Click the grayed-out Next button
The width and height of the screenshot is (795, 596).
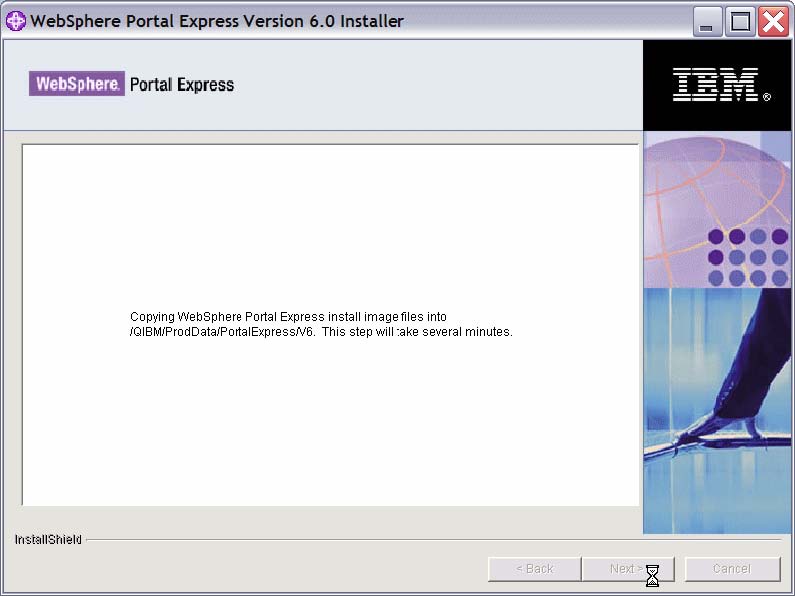pos(628,569)
